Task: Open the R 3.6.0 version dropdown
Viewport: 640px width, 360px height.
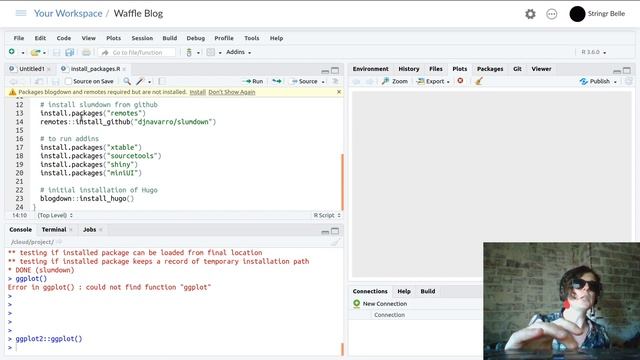Action: (x=593, y=52)
